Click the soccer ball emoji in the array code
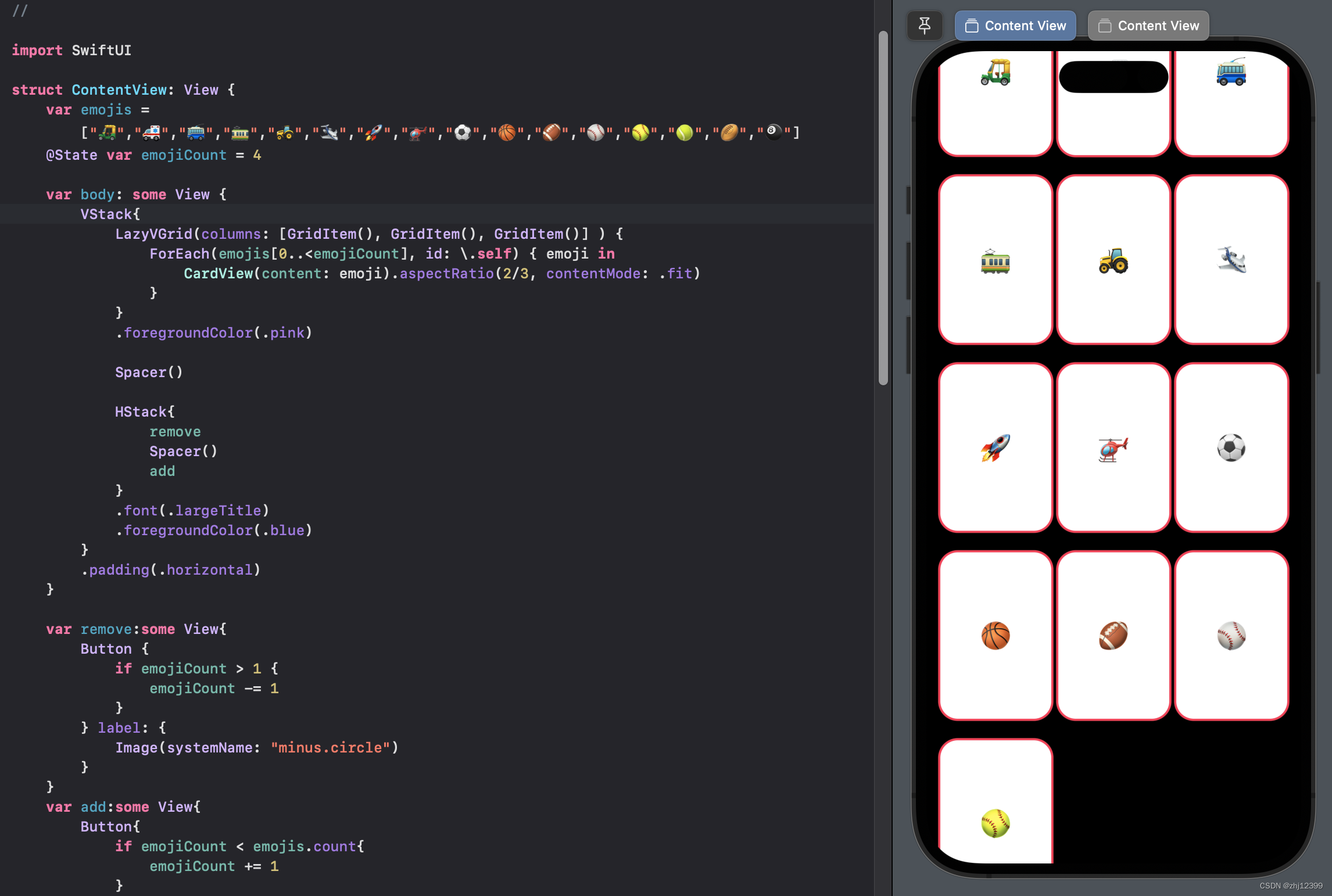The image size is (1332, 896). (463, 133)
